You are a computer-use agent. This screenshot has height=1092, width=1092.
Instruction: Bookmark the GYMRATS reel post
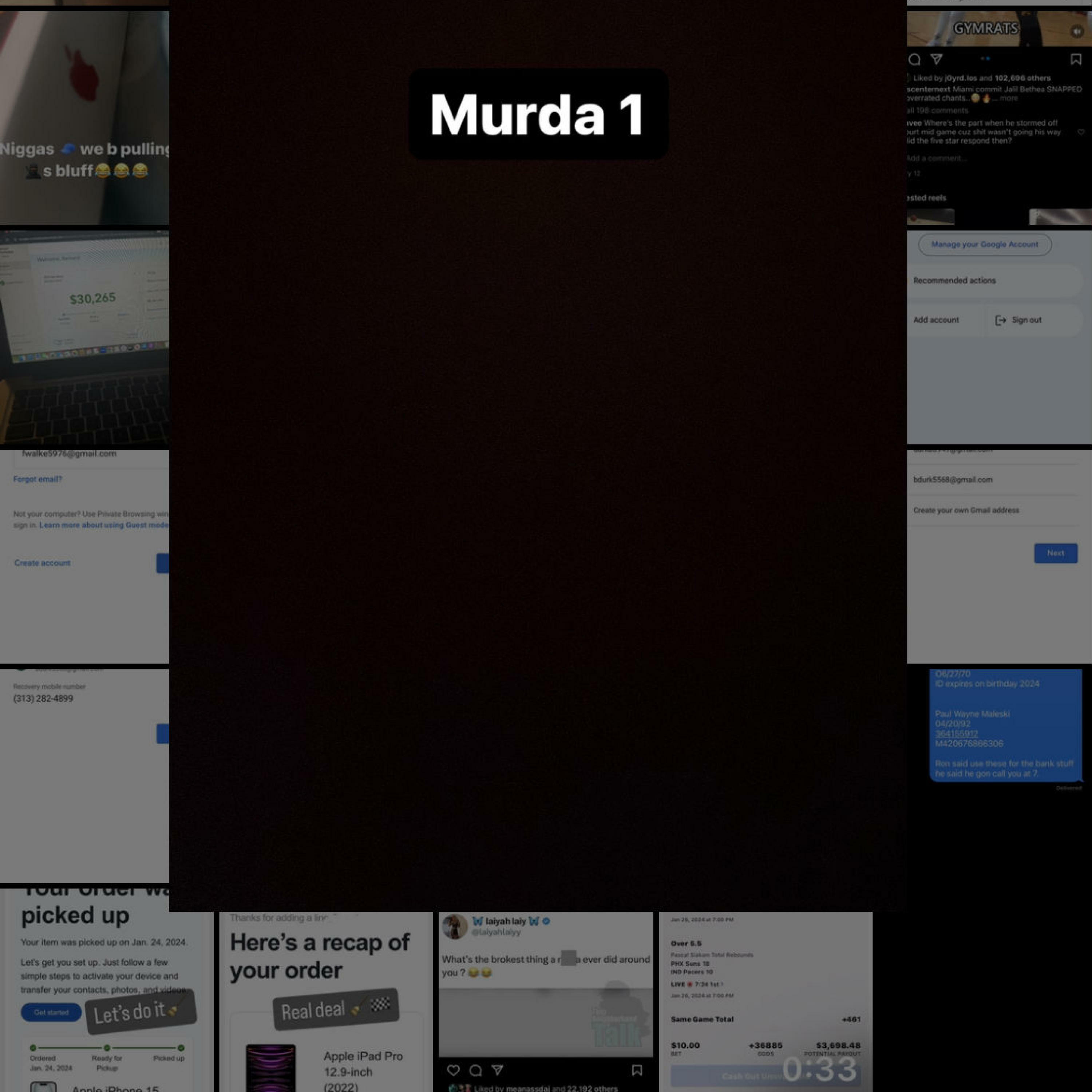point(1076,59)
